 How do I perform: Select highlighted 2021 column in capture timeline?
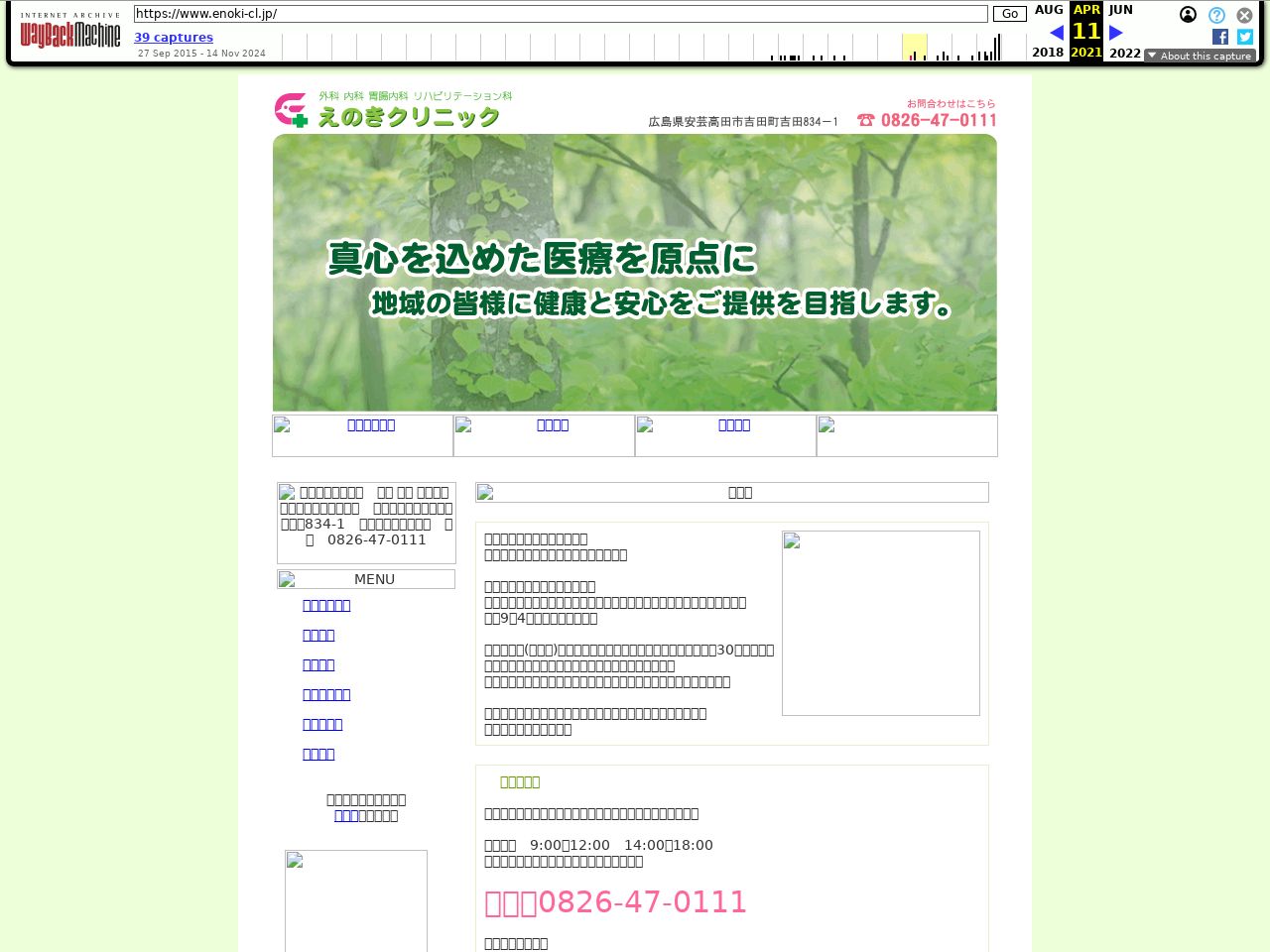coord(914,47)
